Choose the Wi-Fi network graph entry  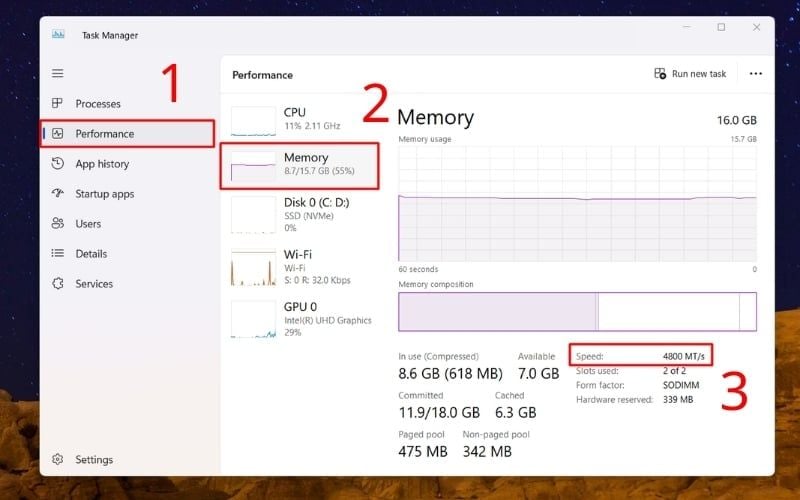click(300, 267)
